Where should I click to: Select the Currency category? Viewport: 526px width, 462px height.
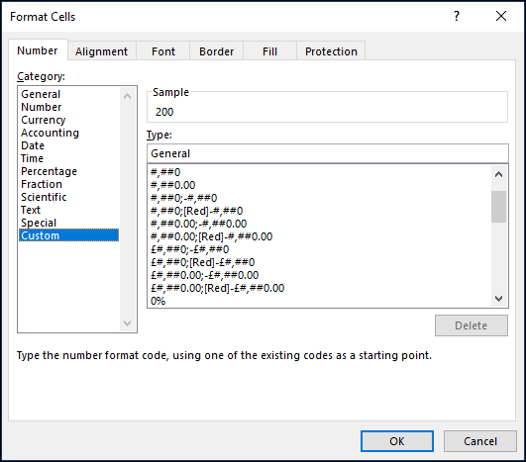pos(43,120)
